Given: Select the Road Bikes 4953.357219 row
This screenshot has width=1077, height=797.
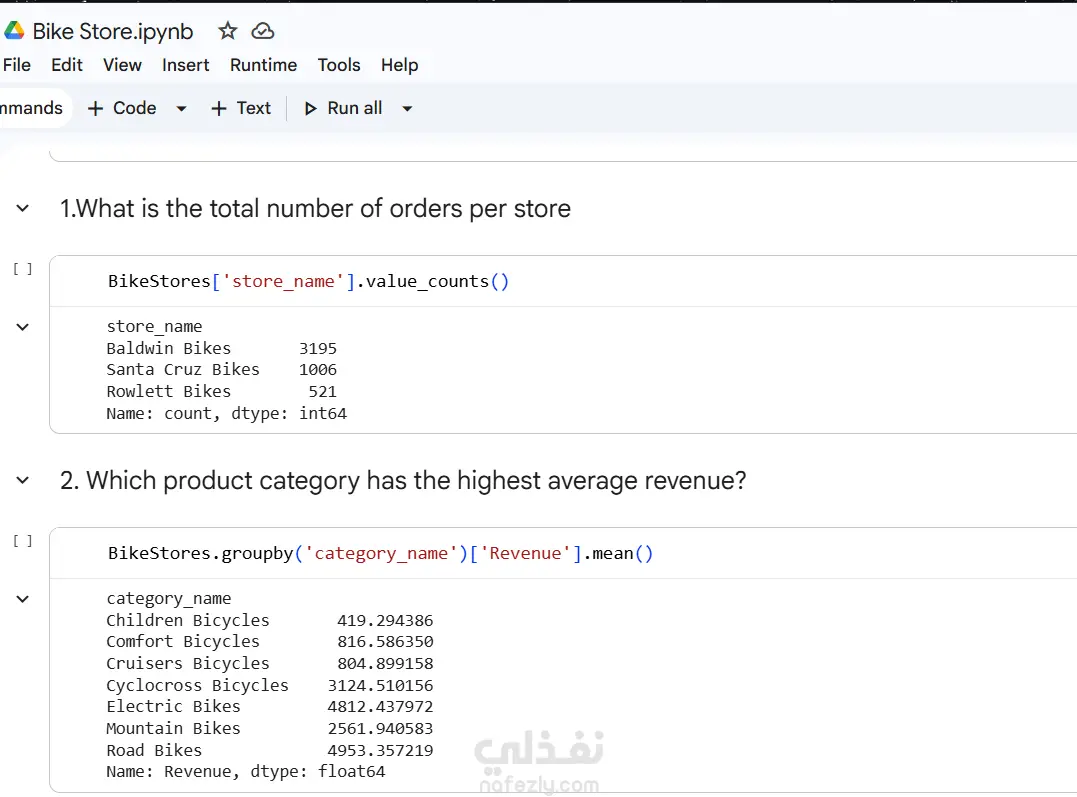Looking at the screenshot, I should point(269,751).
